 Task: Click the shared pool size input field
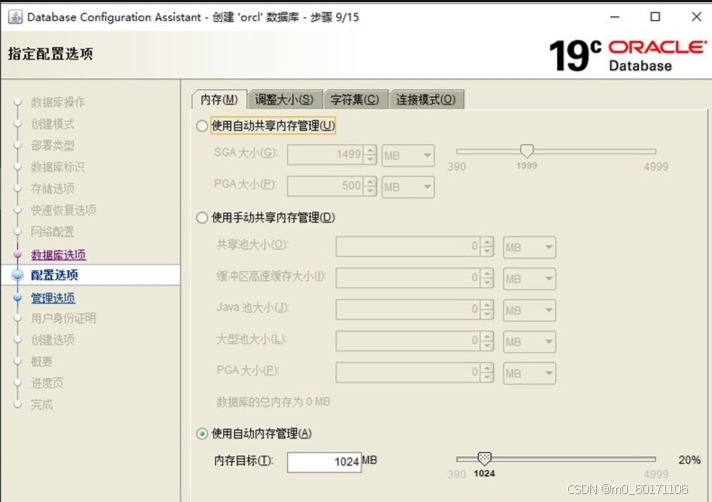click(x=408, y=246)
